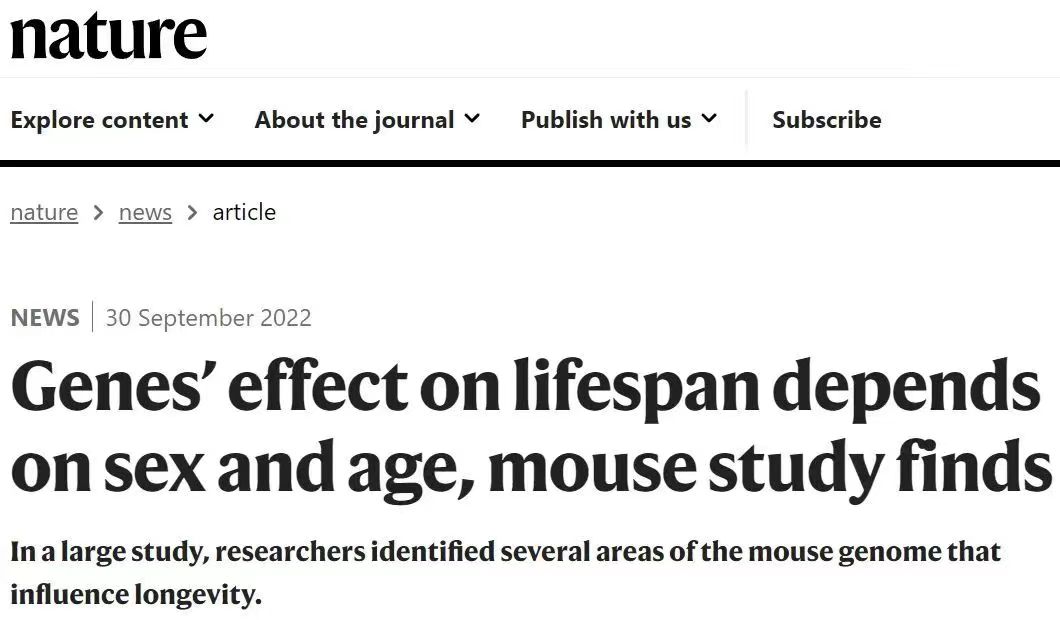
Task: Select the article breadcrumb text
Action: pyautogui.click(x=244, y=212)
